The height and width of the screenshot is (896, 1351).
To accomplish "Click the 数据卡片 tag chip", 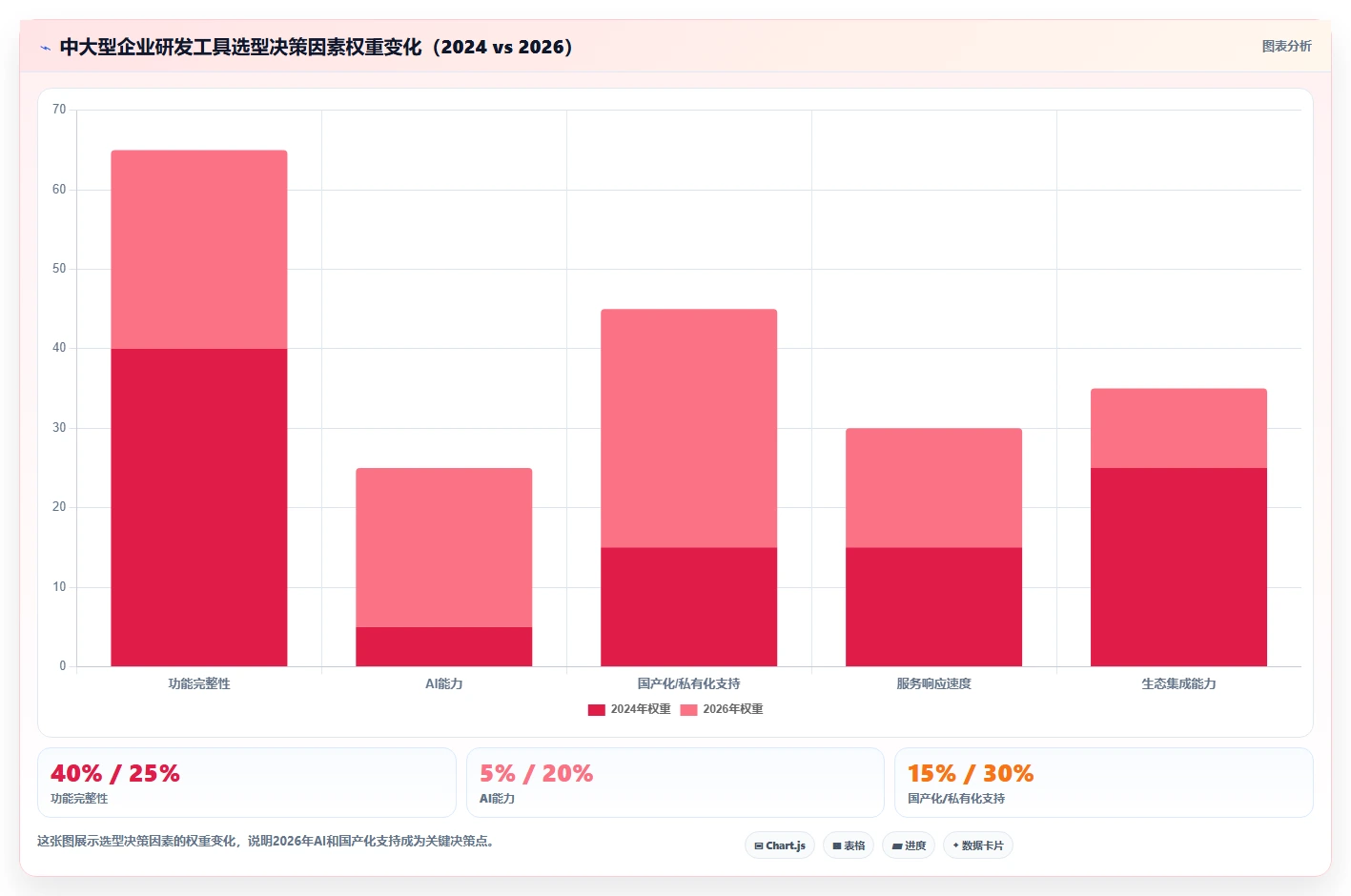I will click(x=978, y=845).
